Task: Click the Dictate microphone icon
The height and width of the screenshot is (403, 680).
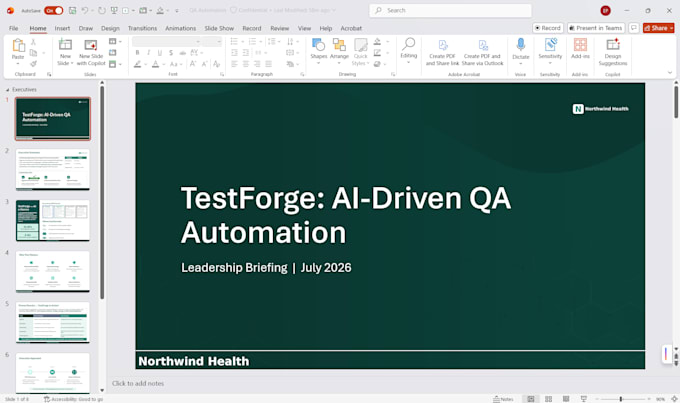Action: (521, 45)
